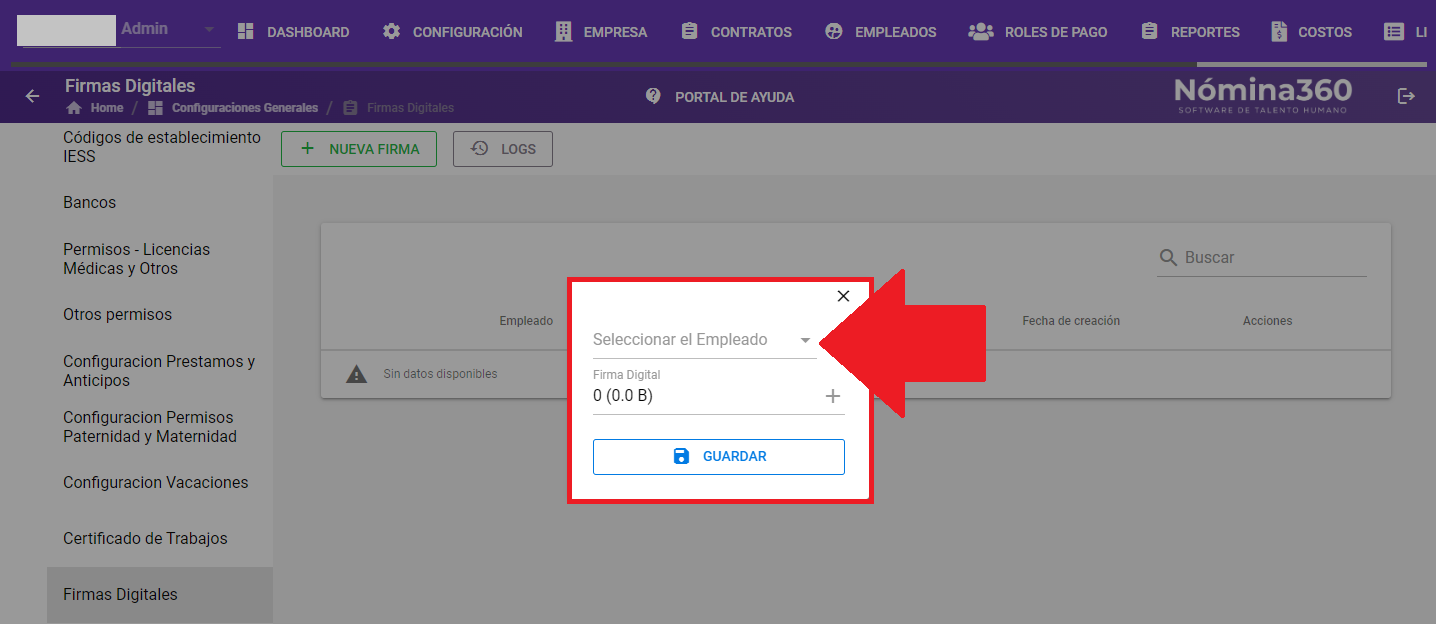1436x624 pixels.
Task: Expand the Admin account dropdown arrow
Action: pos(209,29)
